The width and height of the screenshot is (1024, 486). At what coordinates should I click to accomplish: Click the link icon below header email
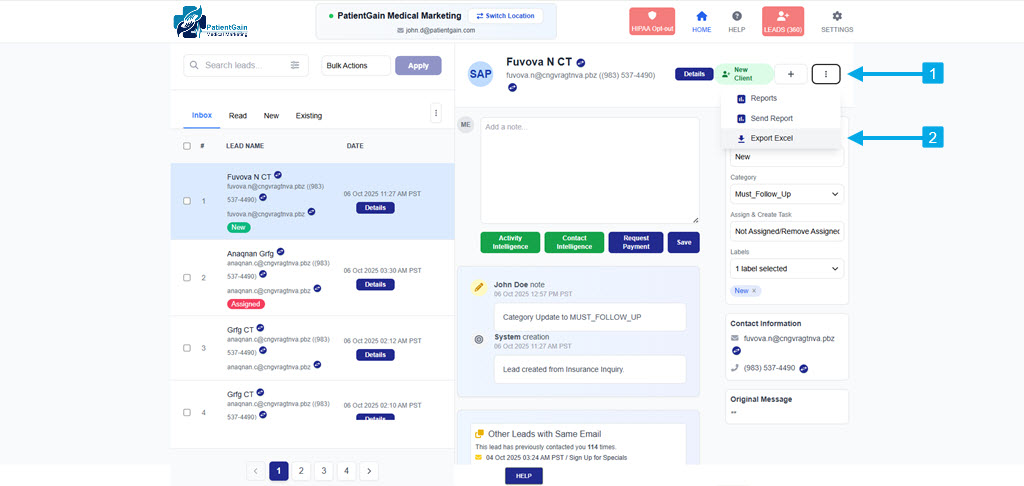click(x=512, y=88)
